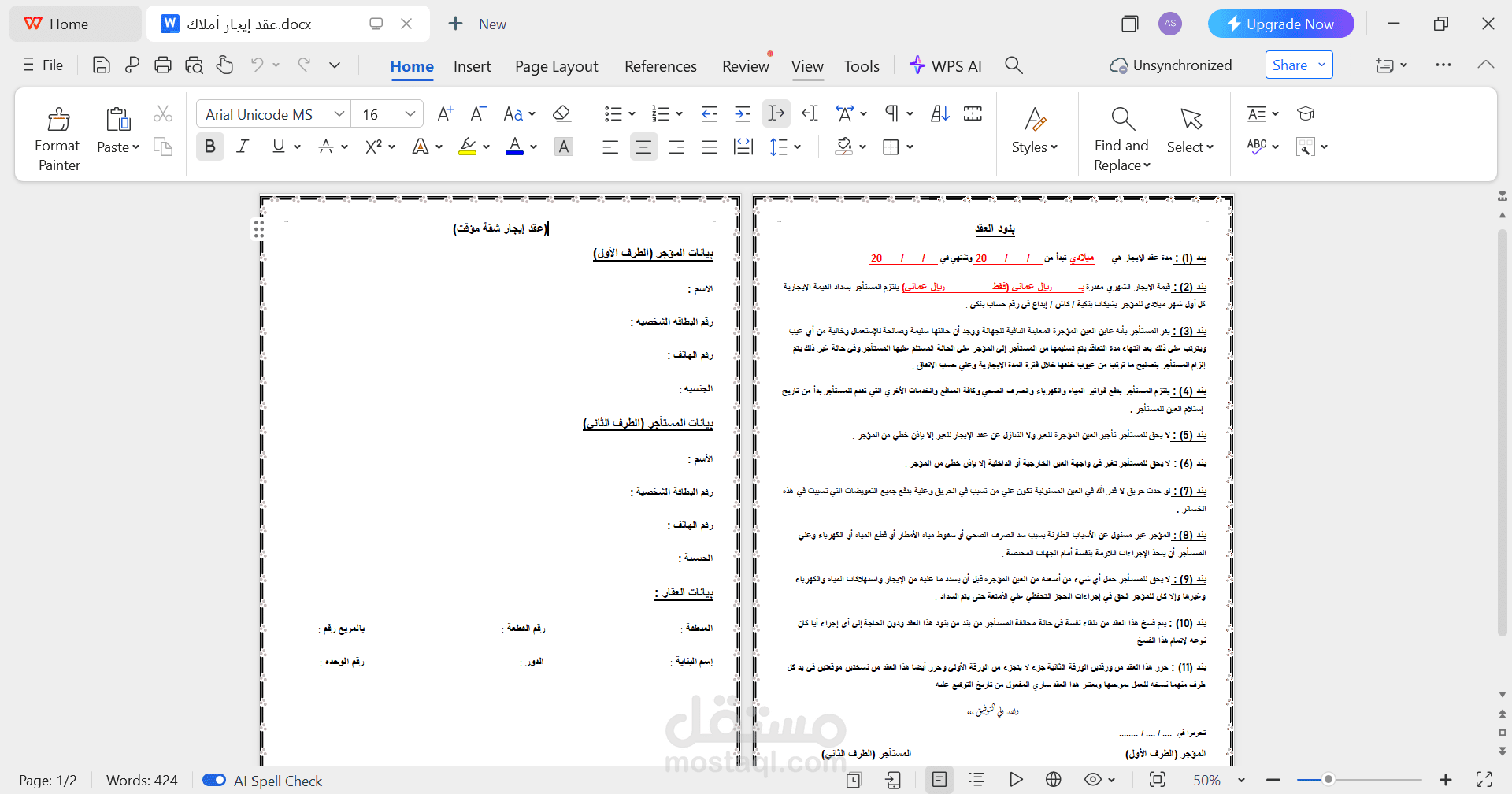Click the Cut scissors icon

pyautogui.click(x=163, y=114)
